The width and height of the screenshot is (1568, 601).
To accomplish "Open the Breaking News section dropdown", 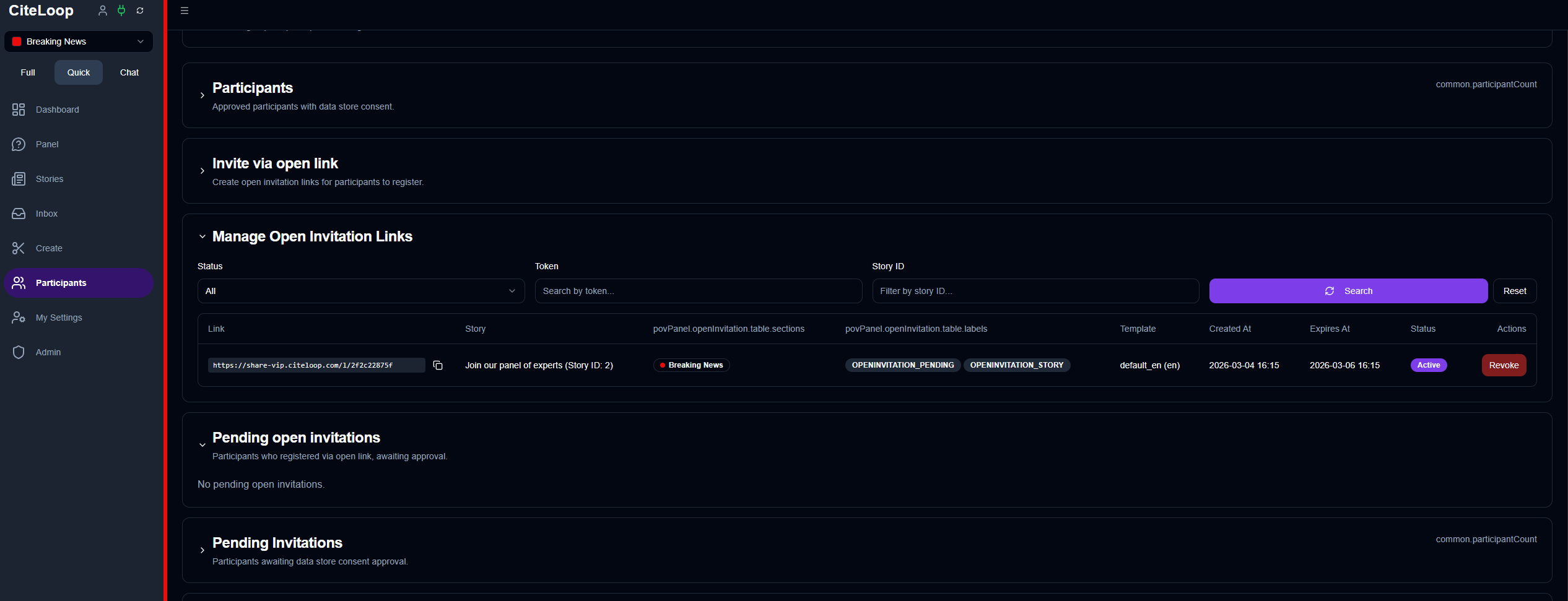I will click(x=79, y=41).
